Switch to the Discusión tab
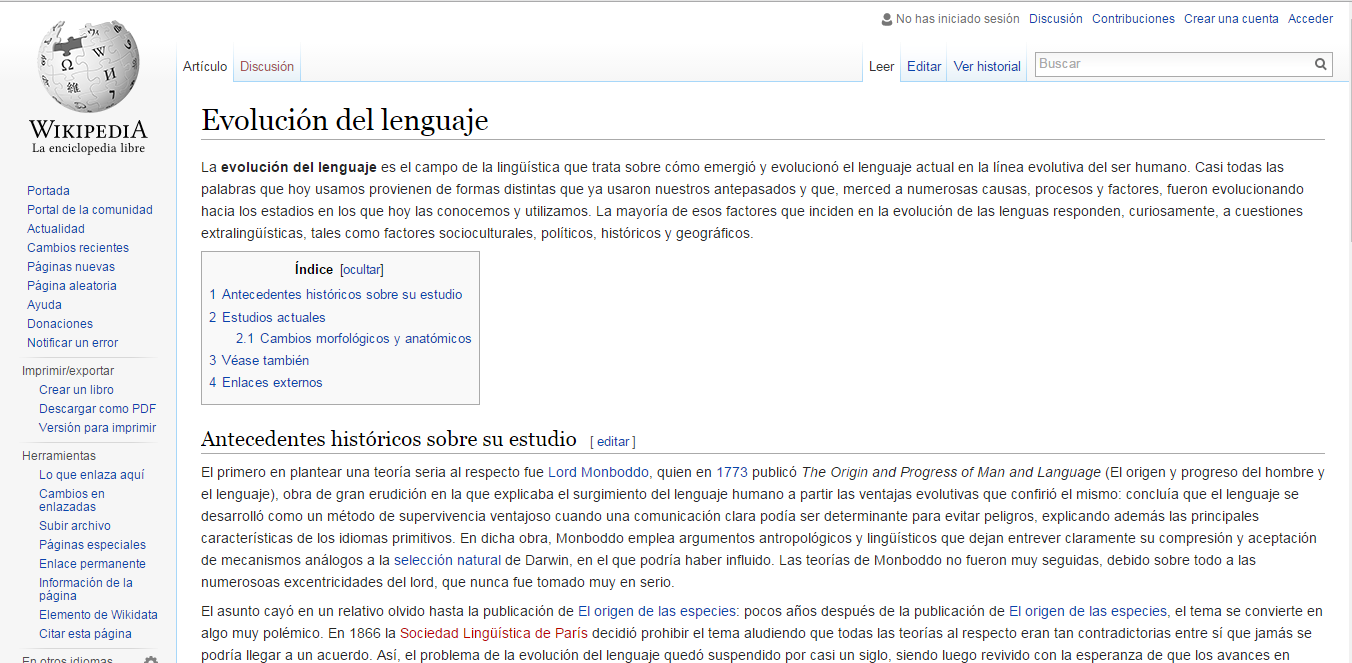This screenshot has width=1352, height=663. coord(267,67)
